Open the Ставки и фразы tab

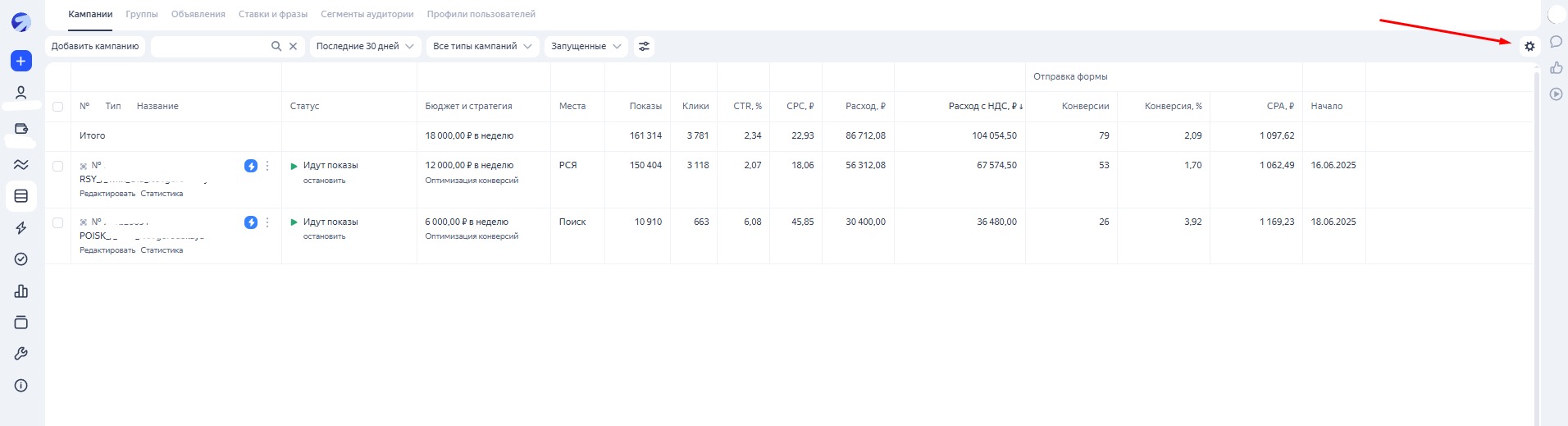pyautogui.click(x=272, y=14)
